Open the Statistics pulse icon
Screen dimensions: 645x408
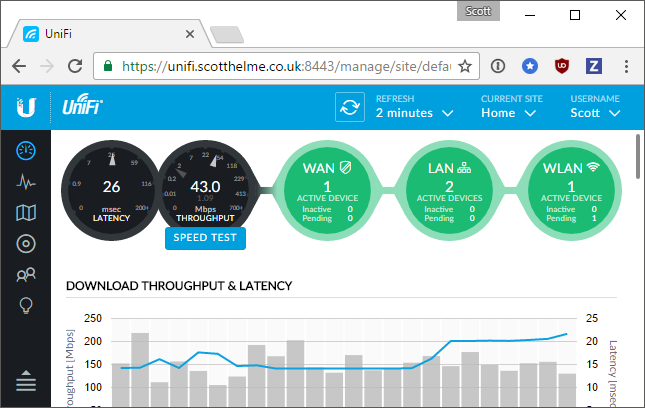[26, 182]
